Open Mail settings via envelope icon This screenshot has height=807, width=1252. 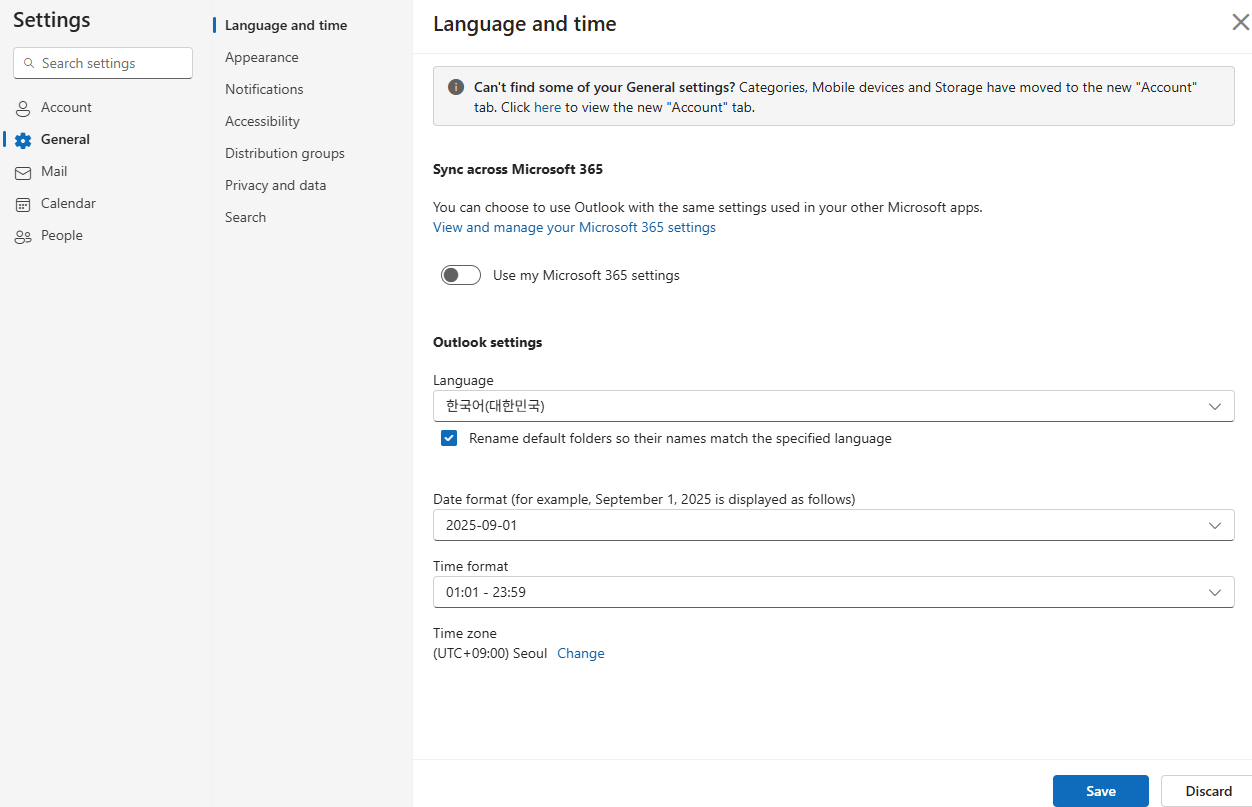click(22, 171)
